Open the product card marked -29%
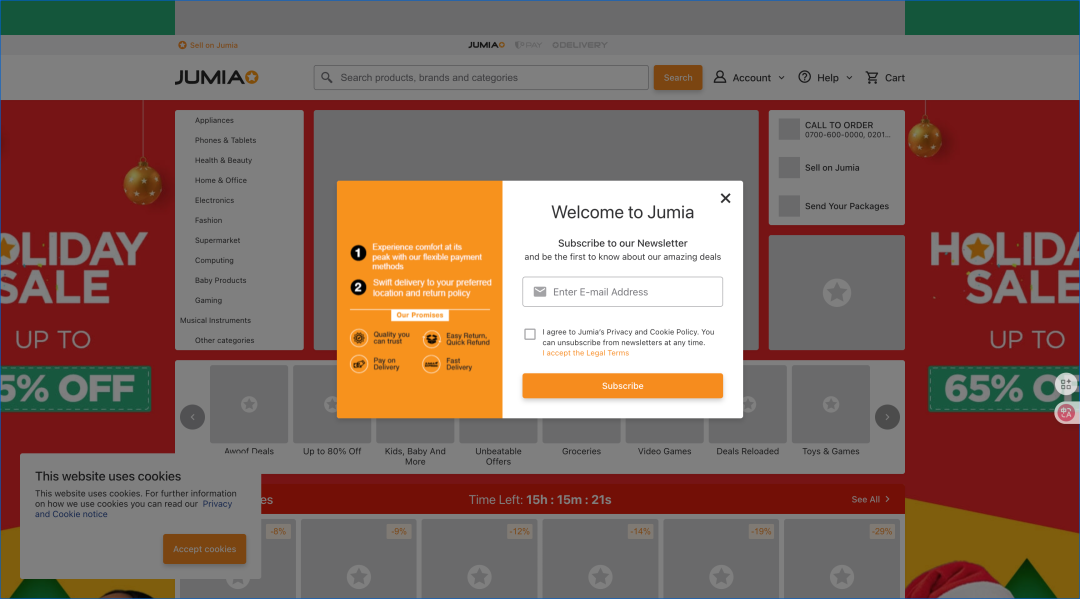This screenshot has height=599, width=1080. (x=842, y=558)
